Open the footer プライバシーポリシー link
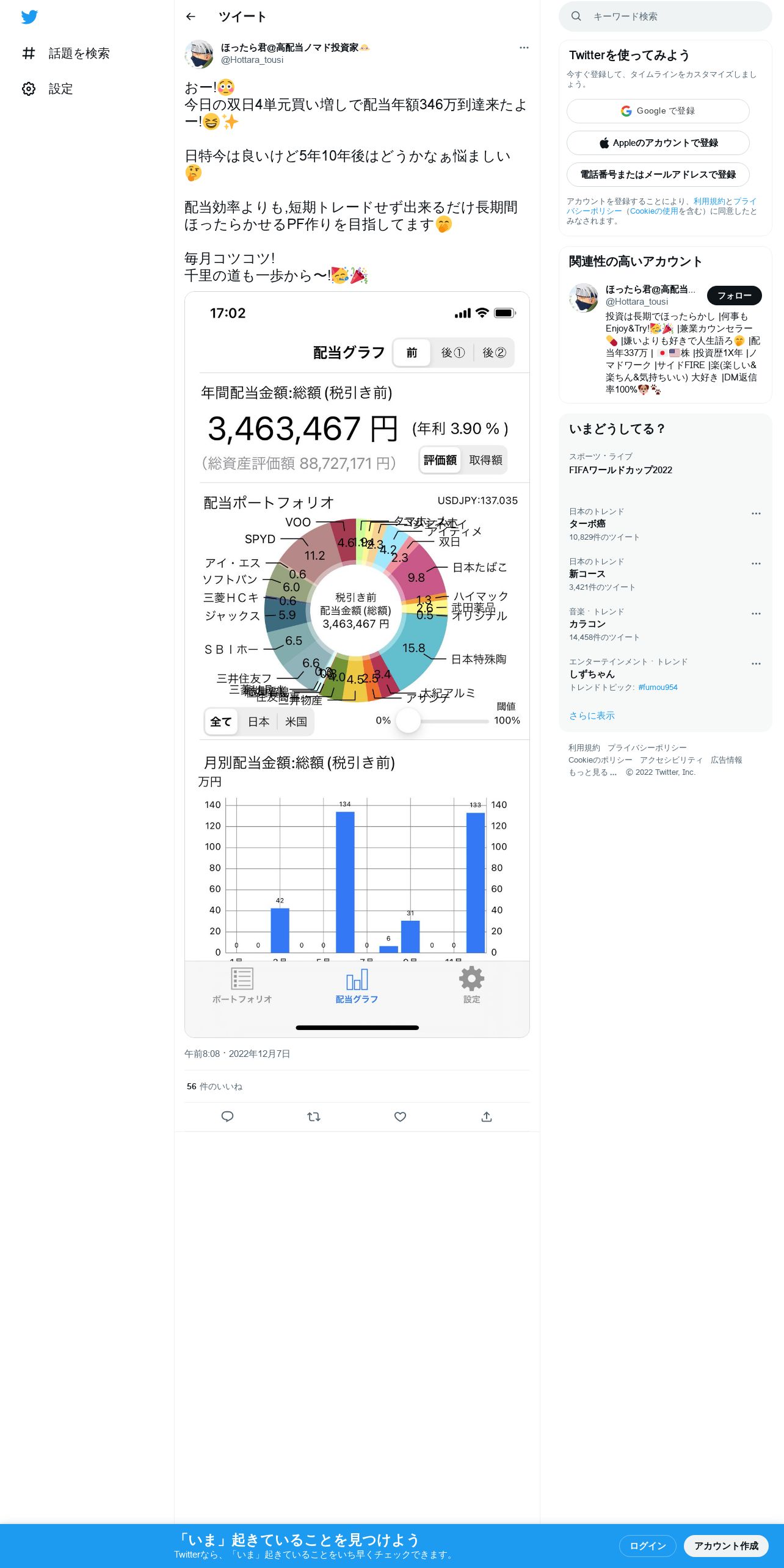784x1568 pixels. 647,747
